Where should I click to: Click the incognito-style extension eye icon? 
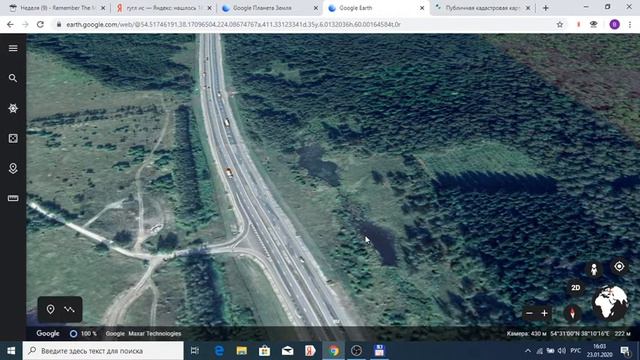click(x=593, y=24)
